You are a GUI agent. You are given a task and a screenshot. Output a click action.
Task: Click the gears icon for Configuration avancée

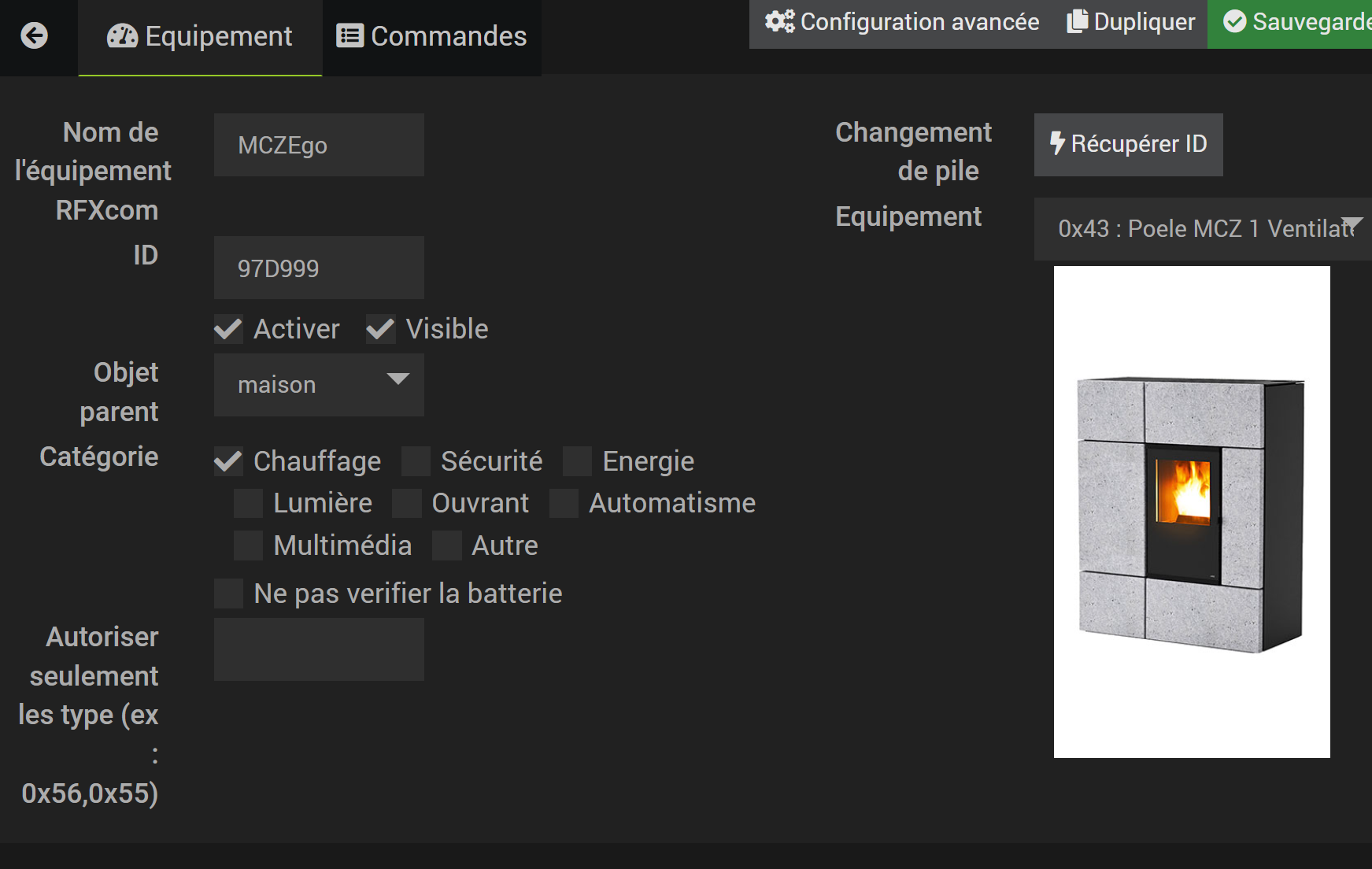coord(779,21)
